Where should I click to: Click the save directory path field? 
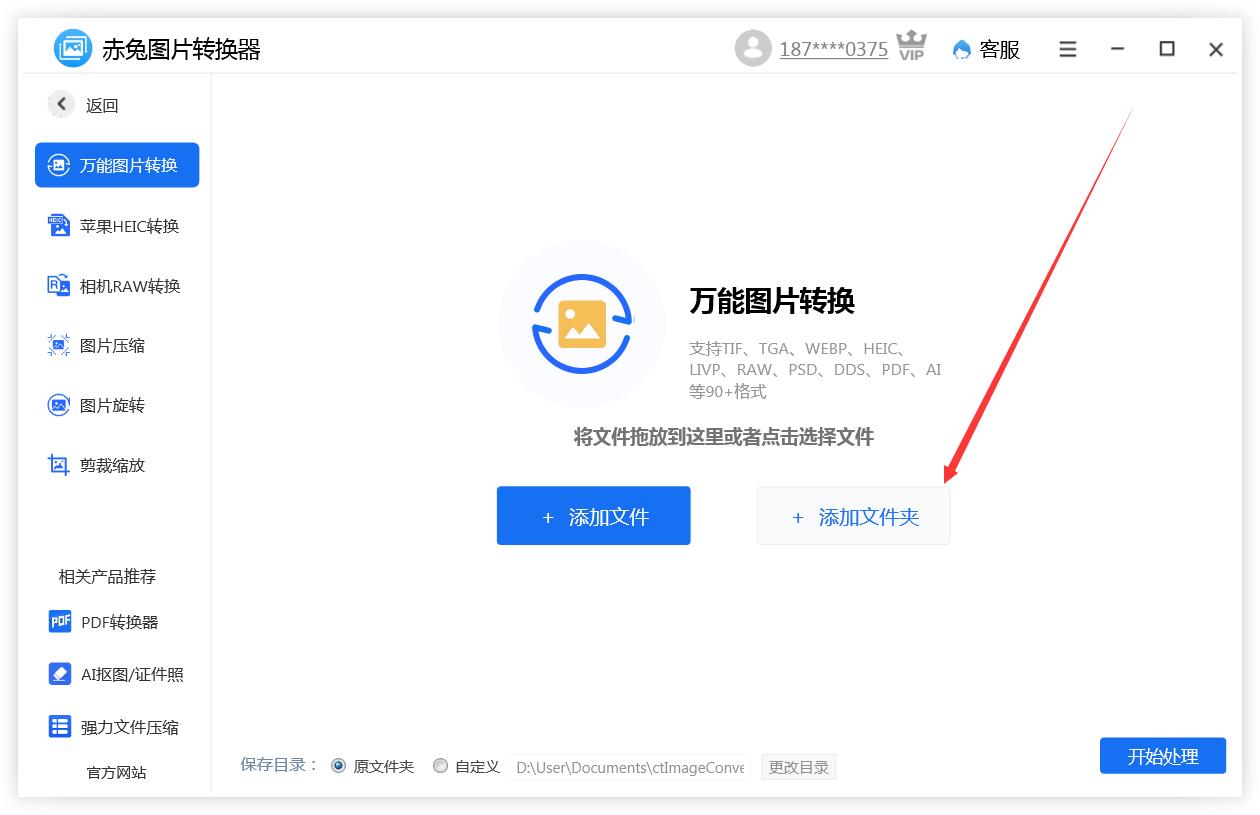(630, 767)
